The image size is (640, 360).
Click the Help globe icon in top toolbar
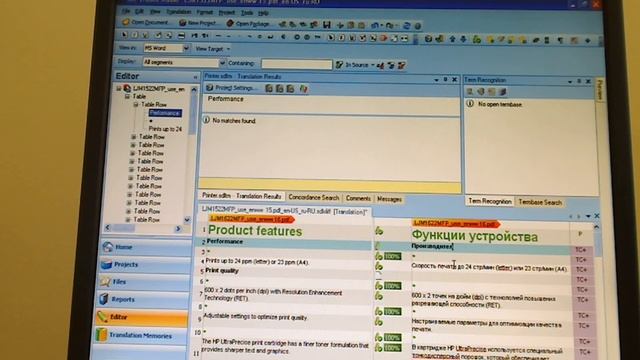(x=418, y=26)
